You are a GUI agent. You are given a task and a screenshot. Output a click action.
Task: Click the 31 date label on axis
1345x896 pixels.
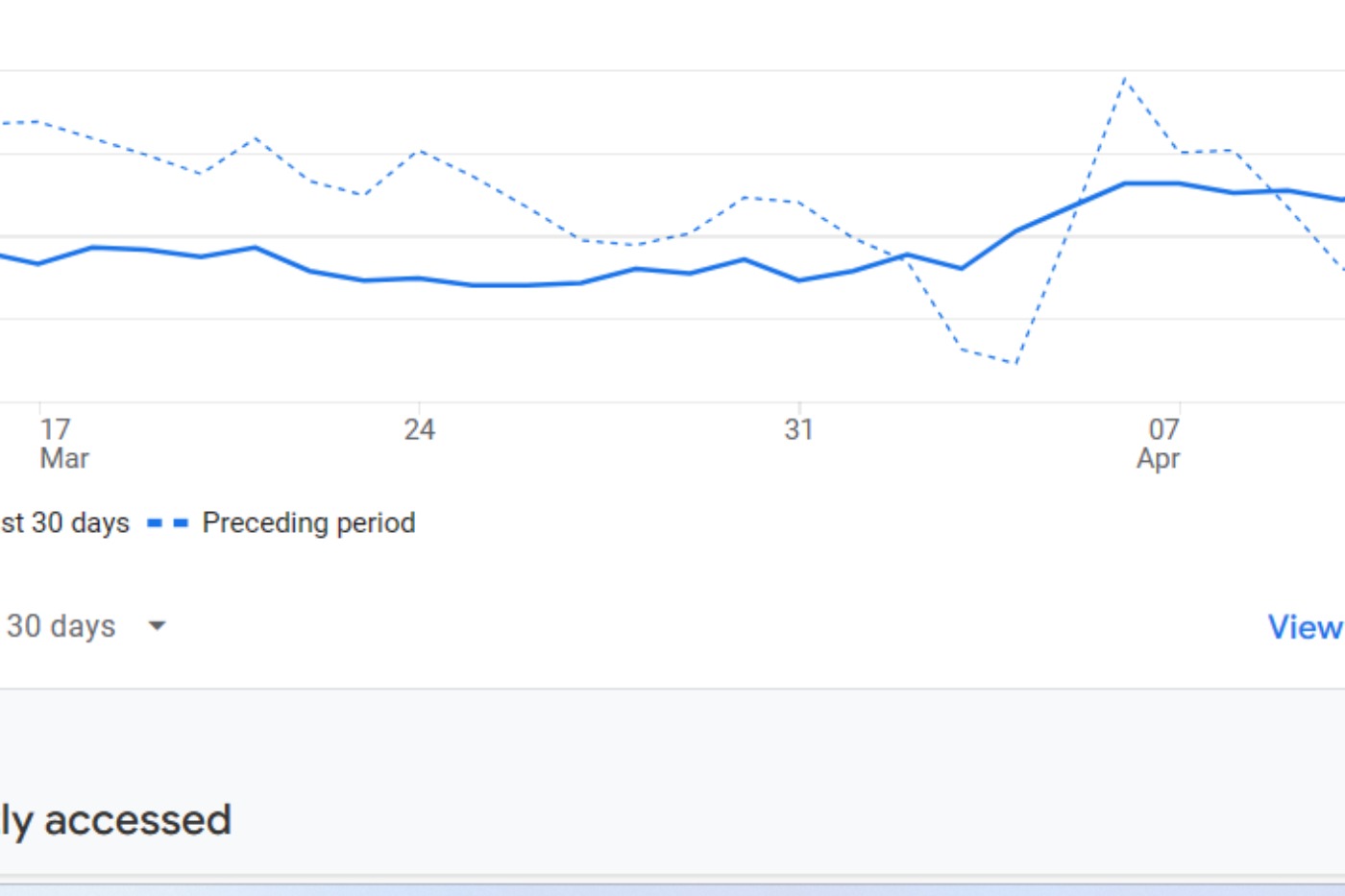click(x=798, y=429)
